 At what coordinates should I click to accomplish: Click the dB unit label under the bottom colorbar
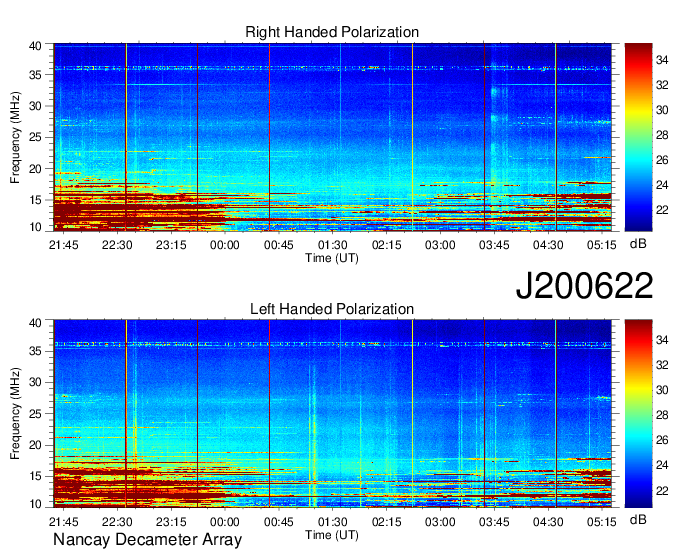(x=638, y=519)
